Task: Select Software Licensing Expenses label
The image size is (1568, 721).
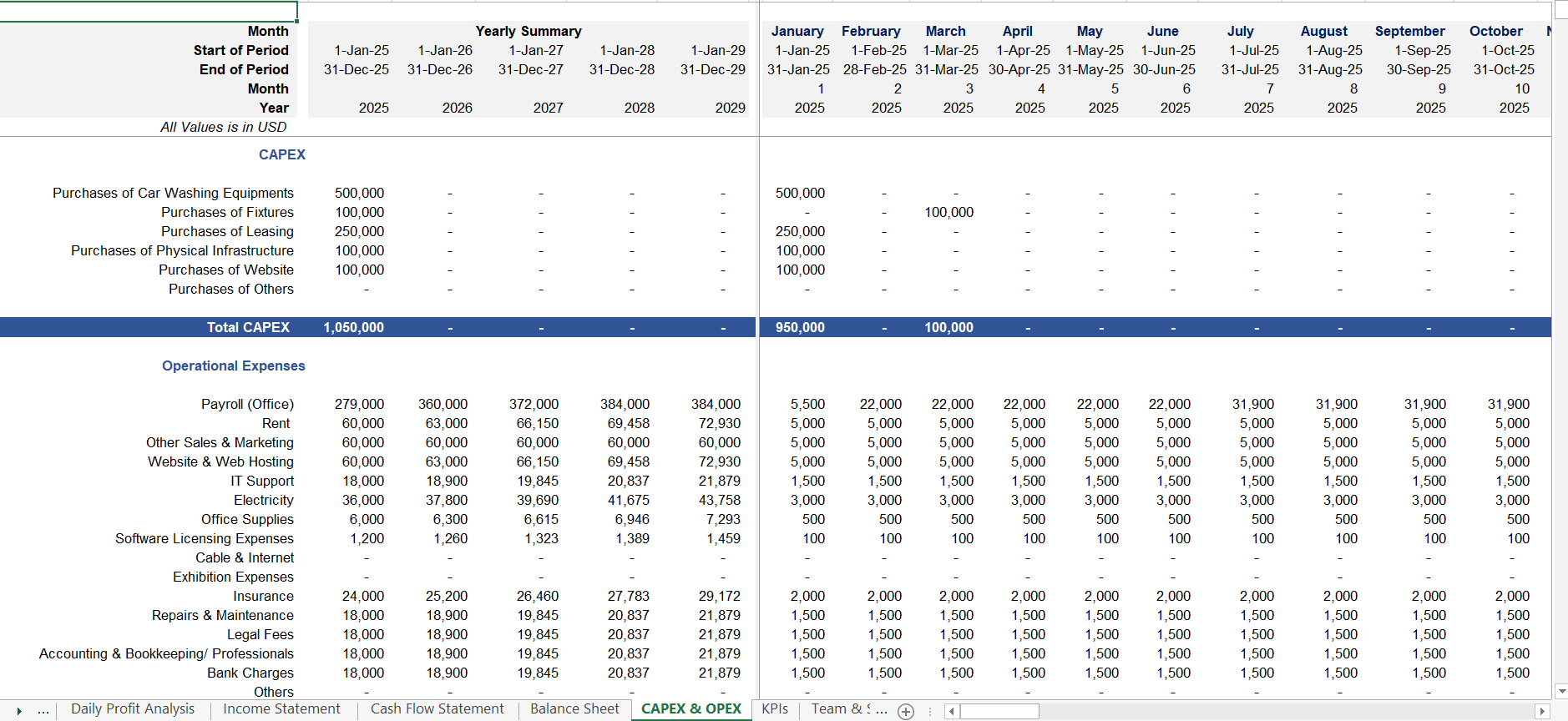Action: coord(205,538)
